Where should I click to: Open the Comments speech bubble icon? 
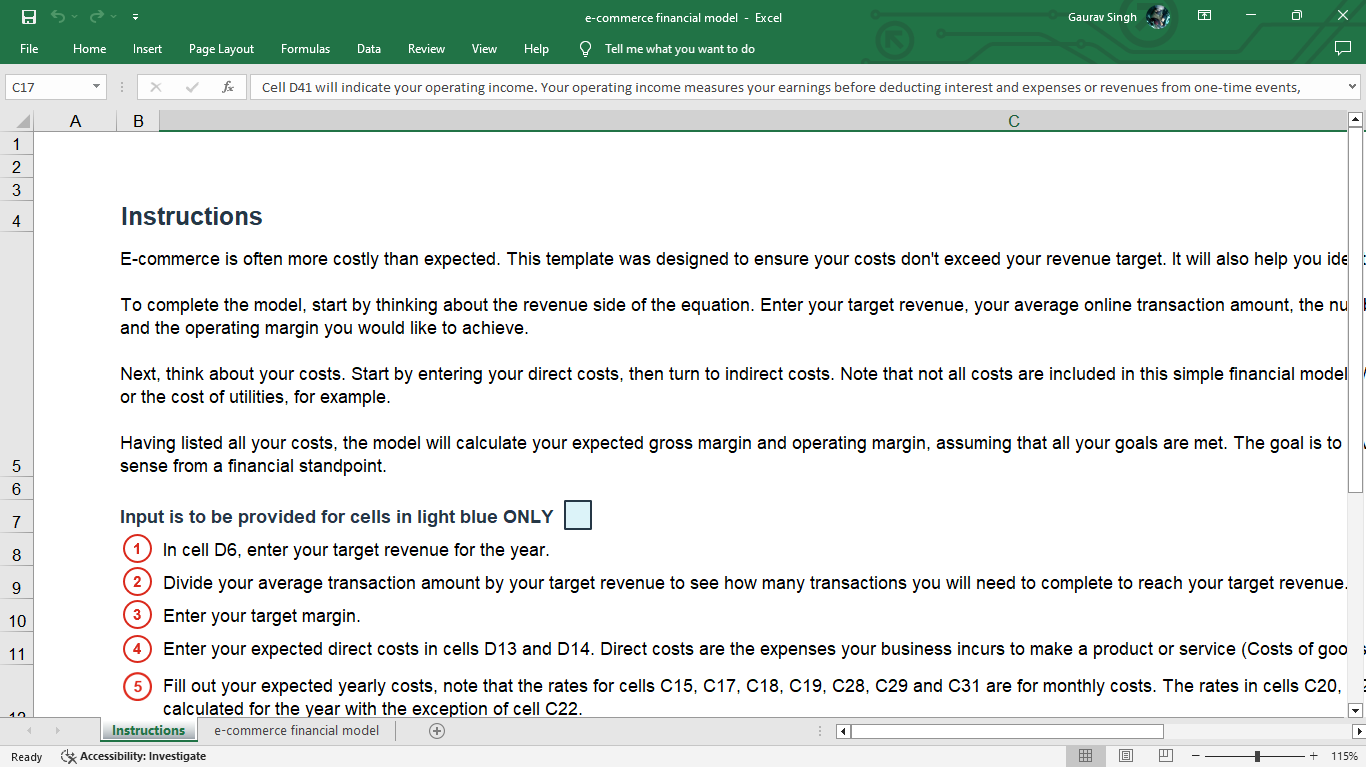[1342, 49]
